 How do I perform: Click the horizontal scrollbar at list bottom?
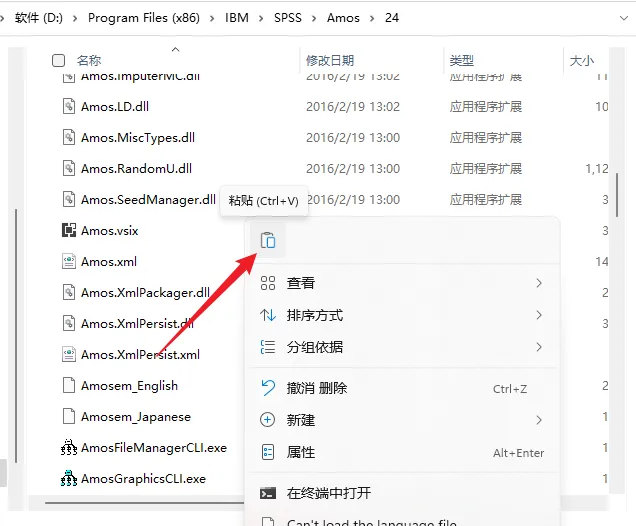tap(144, 503)
